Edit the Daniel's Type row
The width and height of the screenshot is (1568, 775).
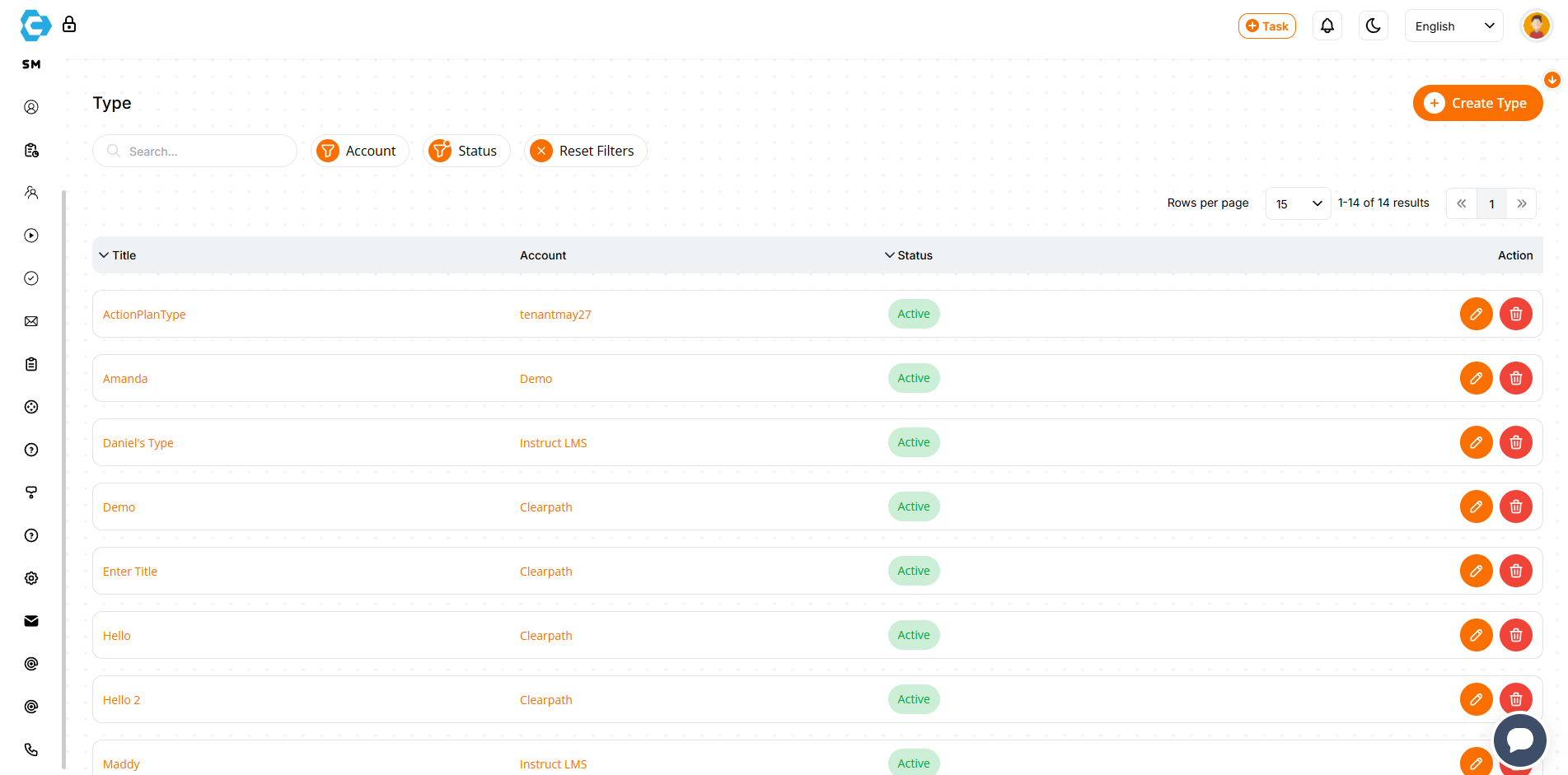[x=1477, y=442]
